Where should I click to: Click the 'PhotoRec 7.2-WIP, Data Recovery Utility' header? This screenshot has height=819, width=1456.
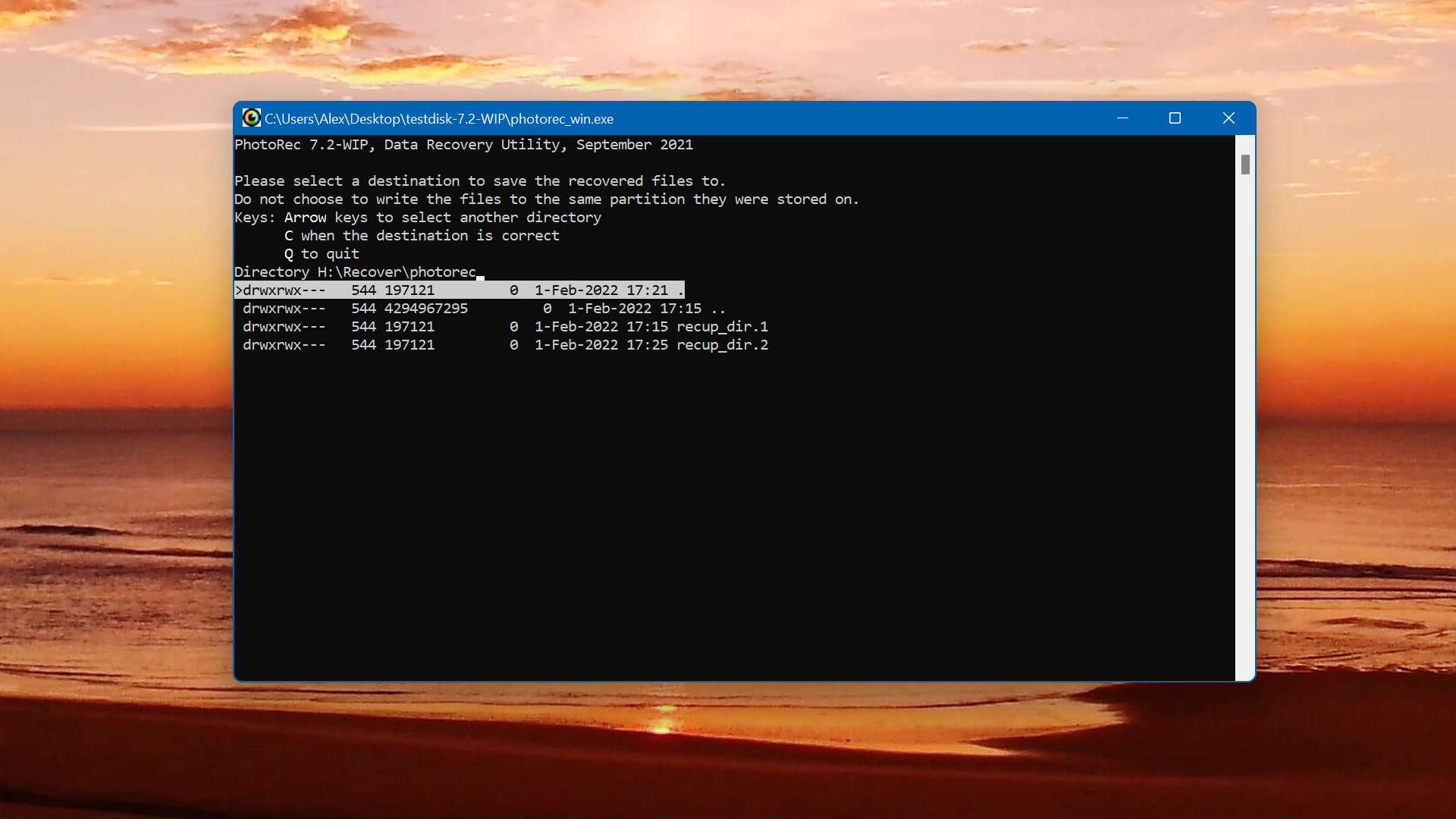pos(463,145)
